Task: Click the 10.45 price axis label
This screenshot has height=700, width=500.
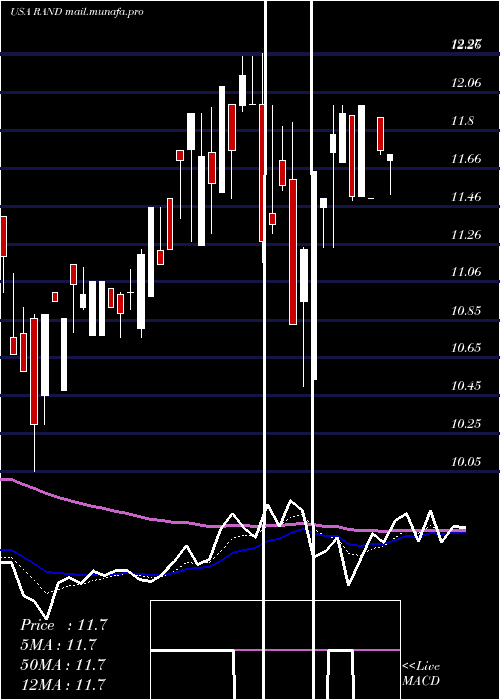Action: (x=466, y=385)
